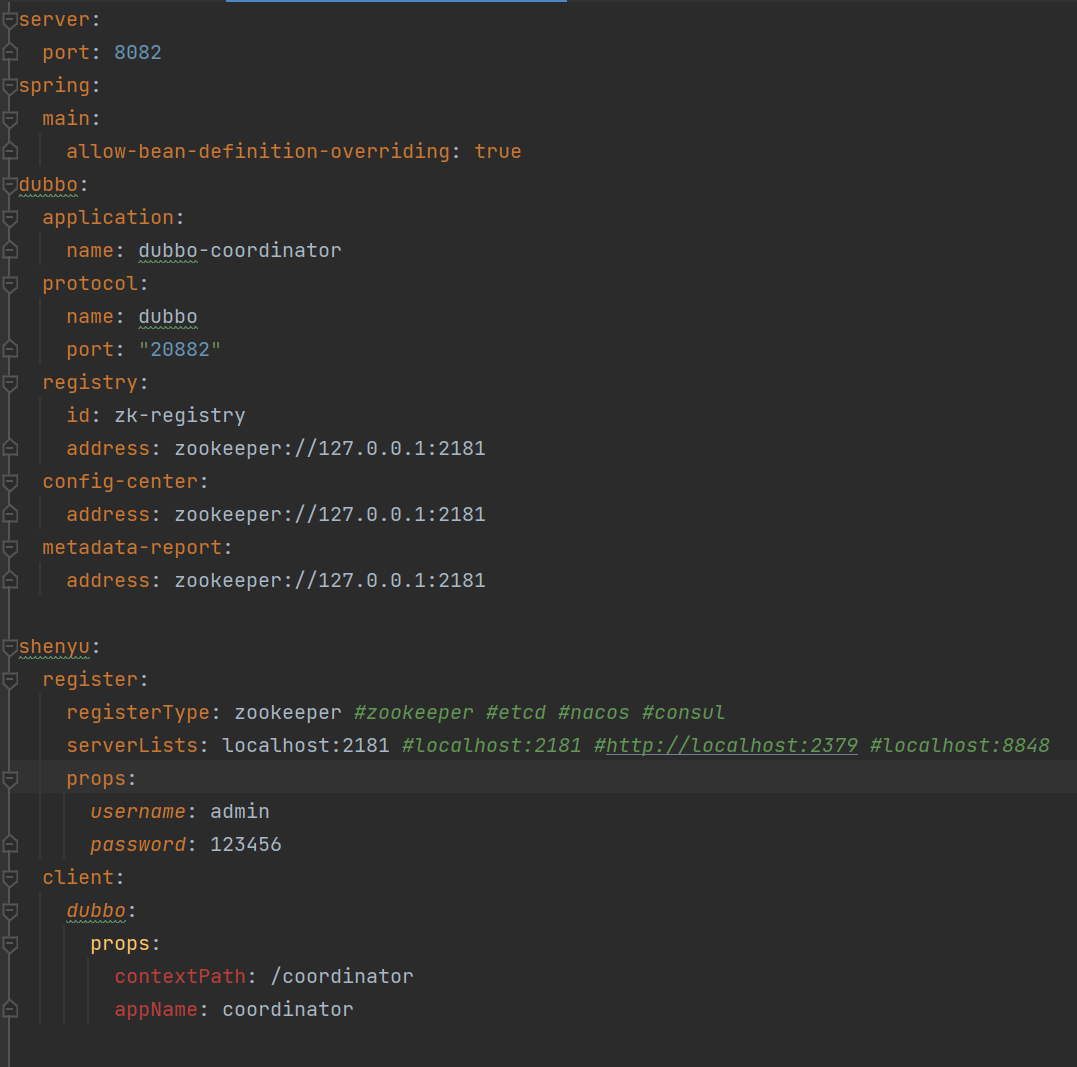The image size is (1077, 1067).
Task: Click the 'metadata-report' key
Action: click(132, 548)
